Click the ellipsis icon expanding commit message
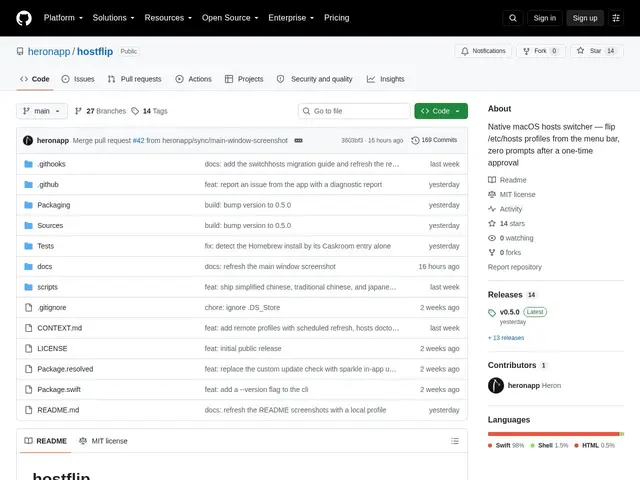This screenshot has height=480, width=640. click(x=298, y=140)
